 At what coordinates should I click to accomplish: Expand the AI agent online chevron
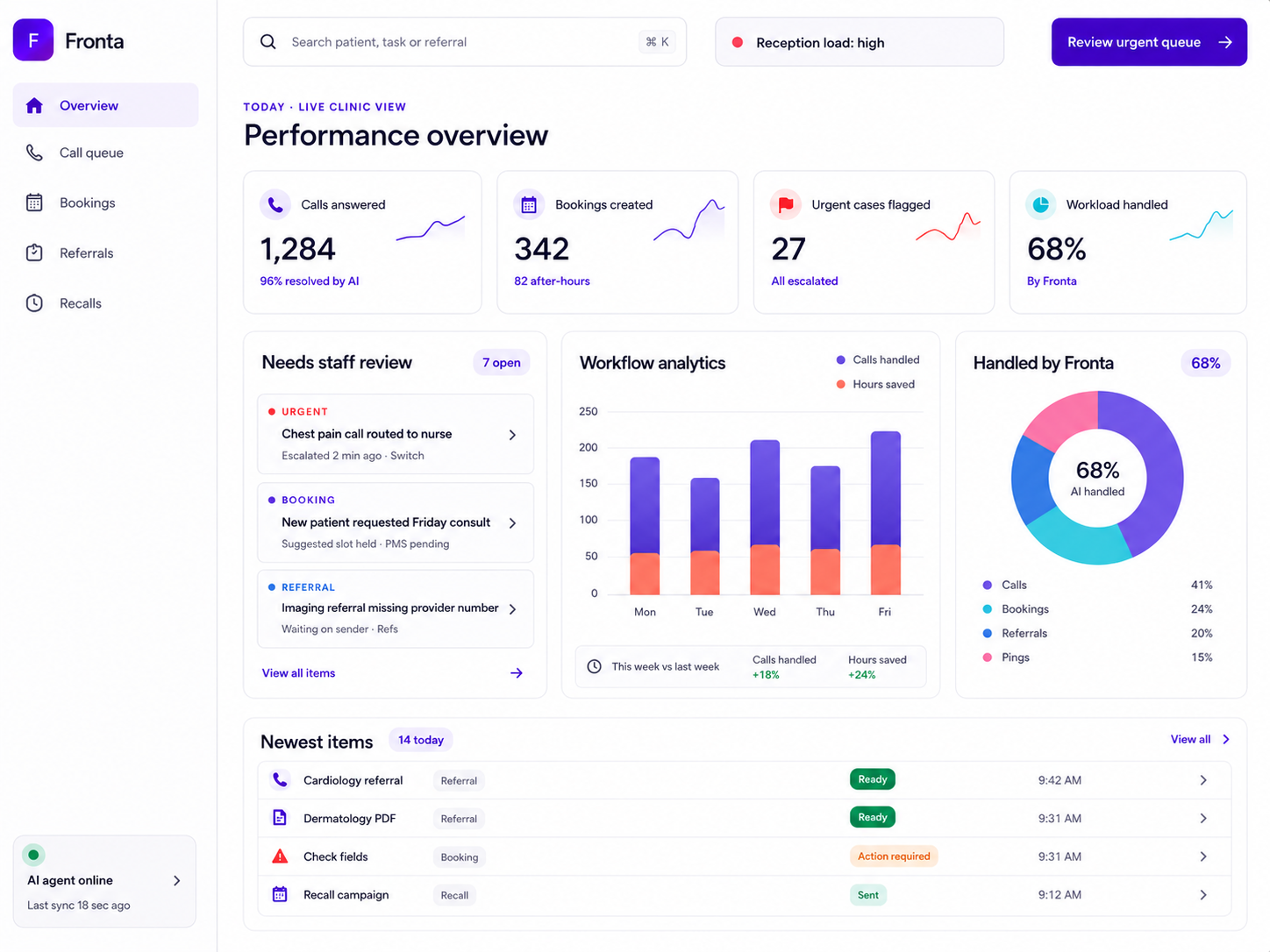177,880
